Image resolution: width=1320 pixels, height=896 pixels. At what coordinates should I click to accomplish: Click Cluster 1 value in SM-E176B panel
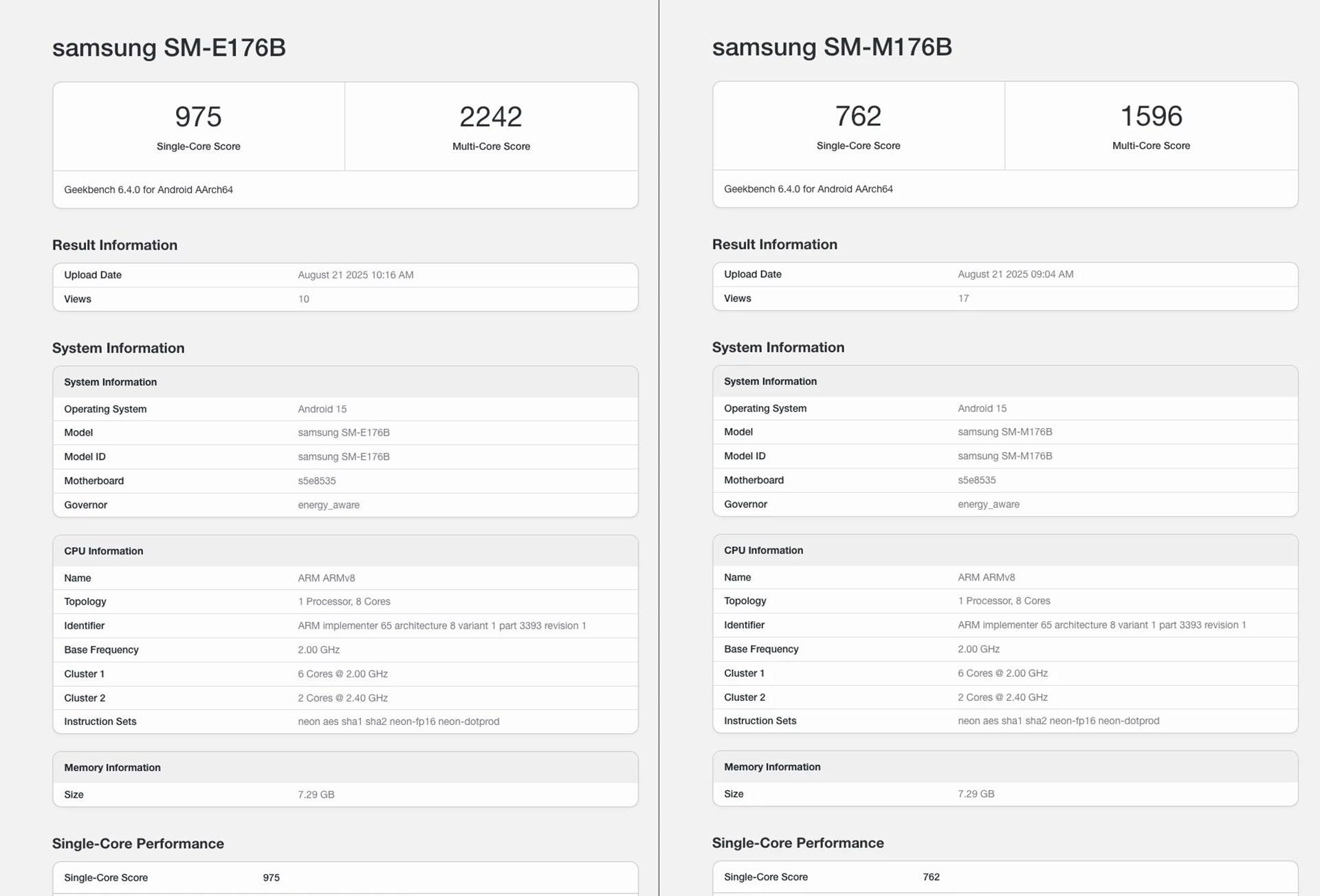pyautogui.click(x=343, y=674)
